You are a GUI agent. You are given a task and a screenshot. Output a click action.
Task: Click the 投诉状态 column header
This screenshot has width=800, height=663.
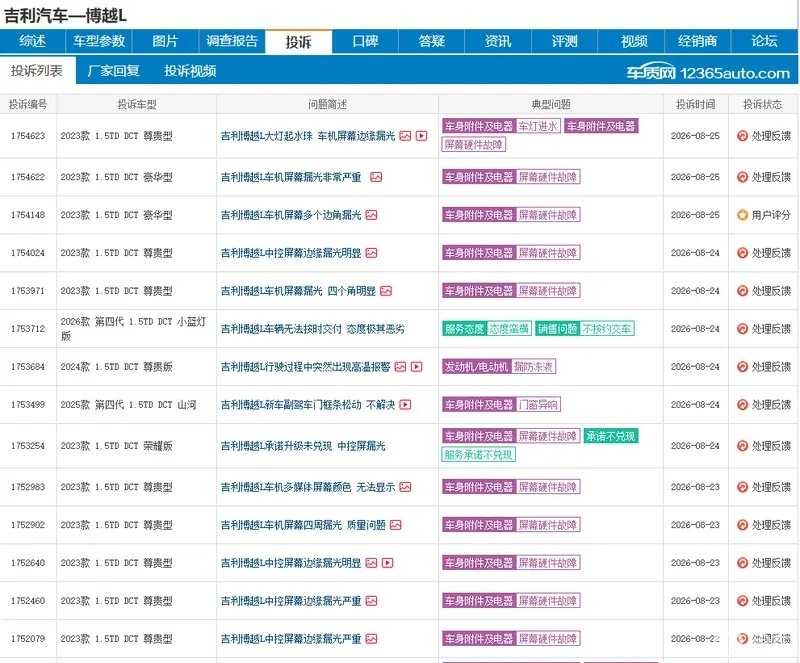(x=762, y=104)
